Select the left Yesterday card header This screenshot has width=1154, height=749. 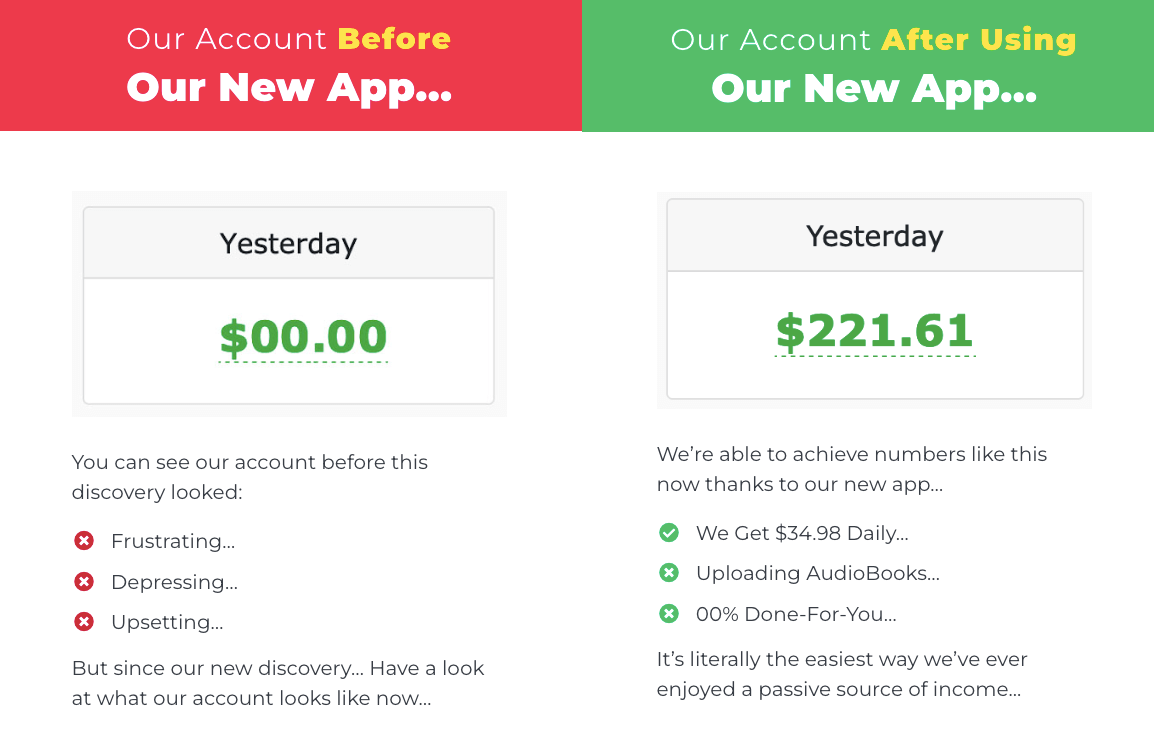(x=288, y=243)
